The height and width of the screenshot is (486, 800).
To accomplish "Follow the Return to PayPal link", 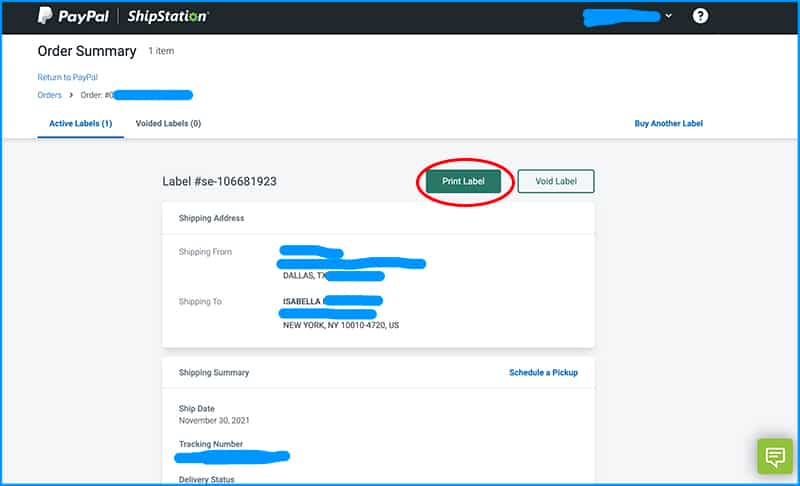I will click(x=67, y=77).
